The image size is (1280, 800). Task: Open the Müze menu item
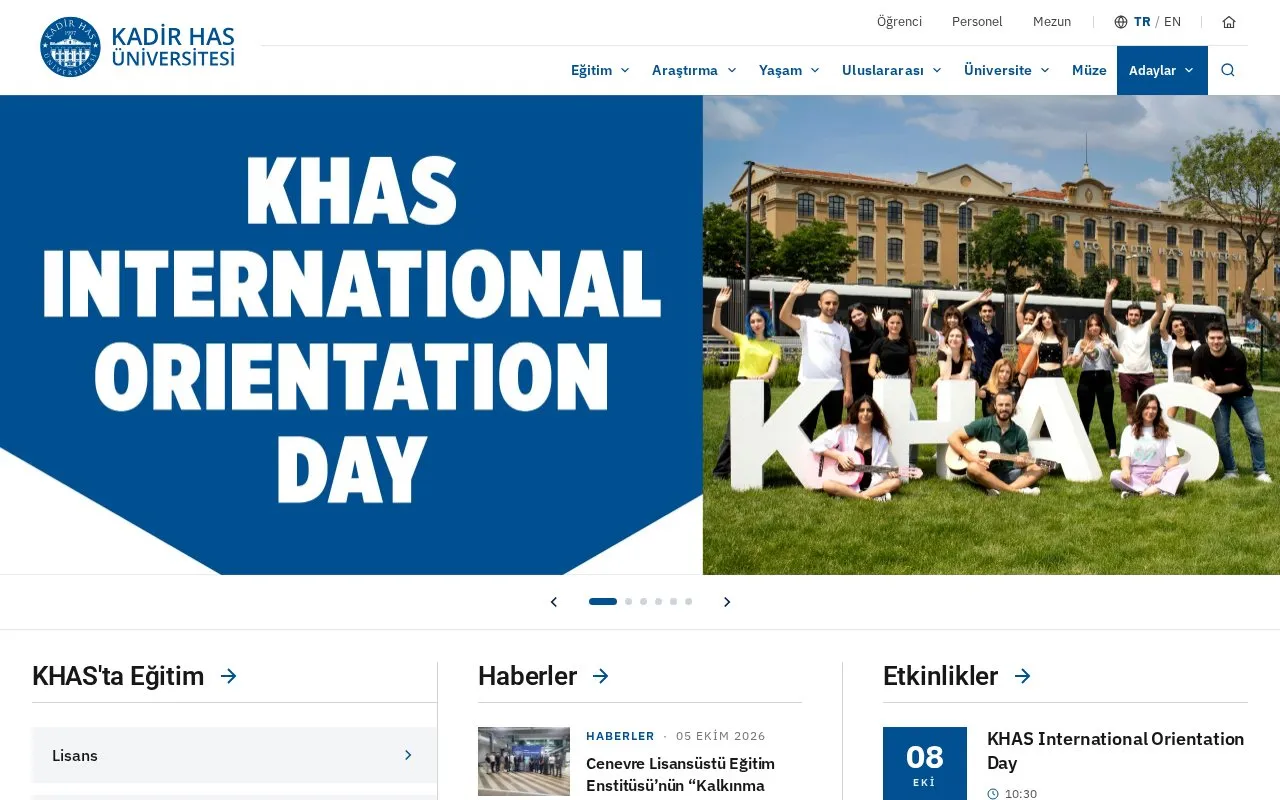[1089, 70]
